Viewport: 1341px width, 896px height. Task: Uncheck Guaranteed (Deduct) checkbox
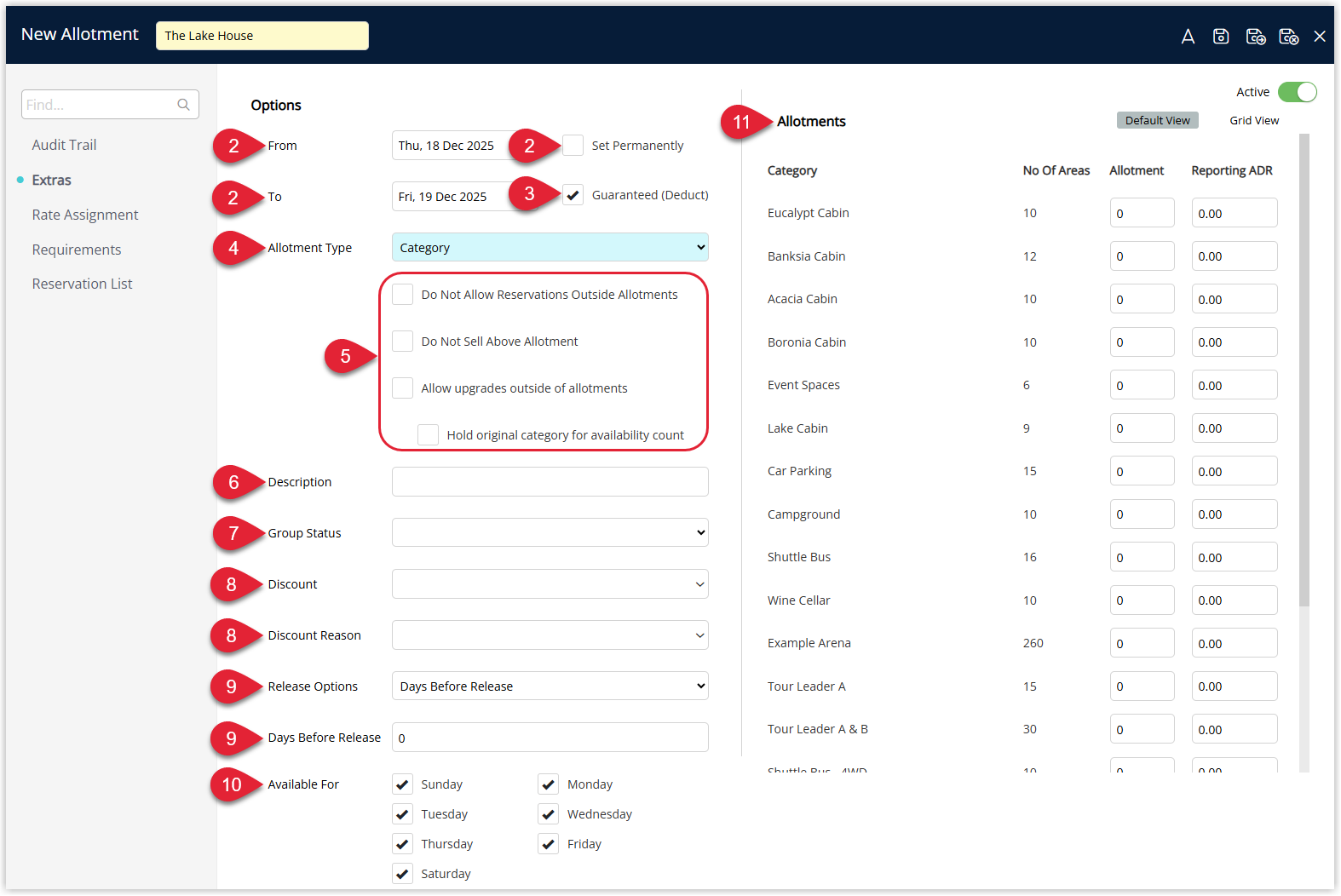573,195
